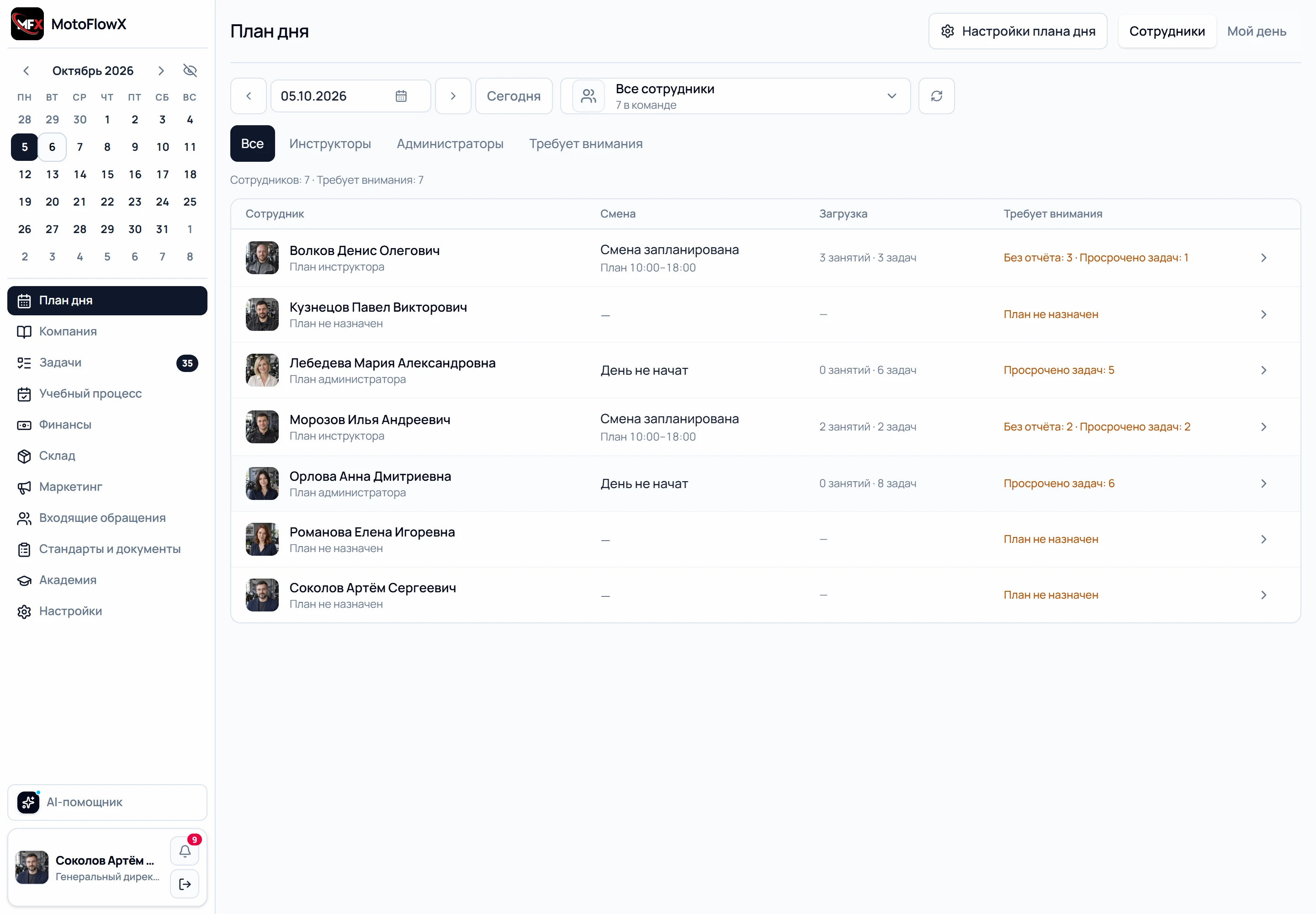Switch the view to Мой день

click(x=1257, y=31)
